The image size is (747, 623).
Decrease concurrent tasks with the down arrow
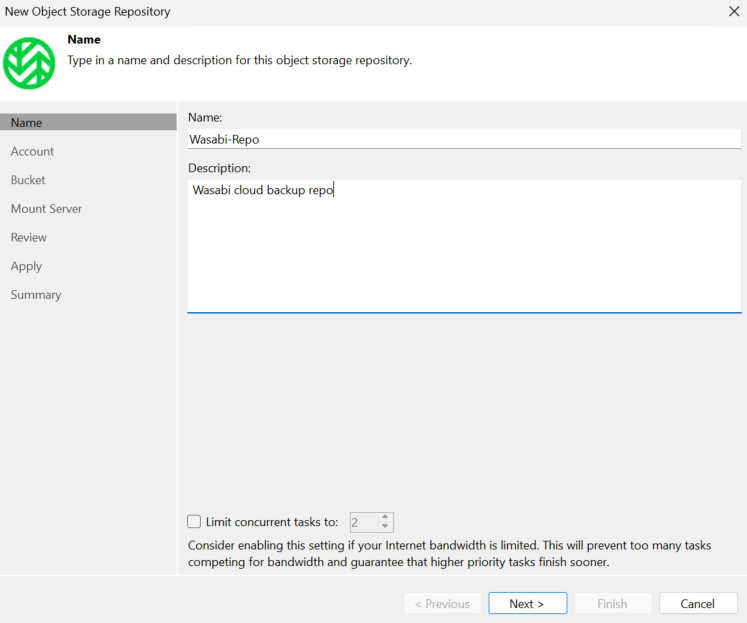pyautogui.click(x=385, y=526)
